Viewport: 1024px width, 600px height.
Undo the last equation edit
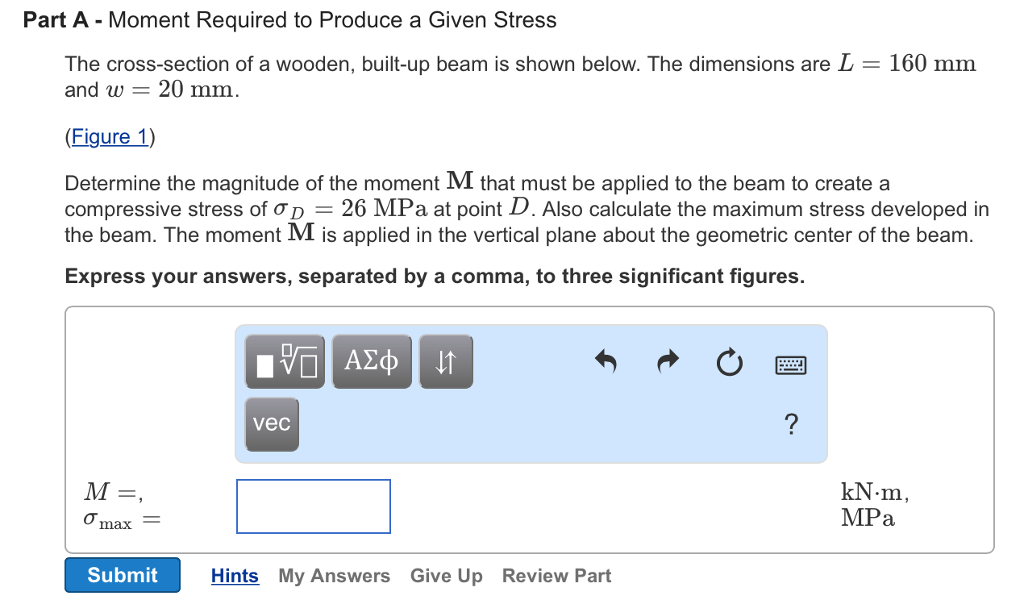point(606,363)
